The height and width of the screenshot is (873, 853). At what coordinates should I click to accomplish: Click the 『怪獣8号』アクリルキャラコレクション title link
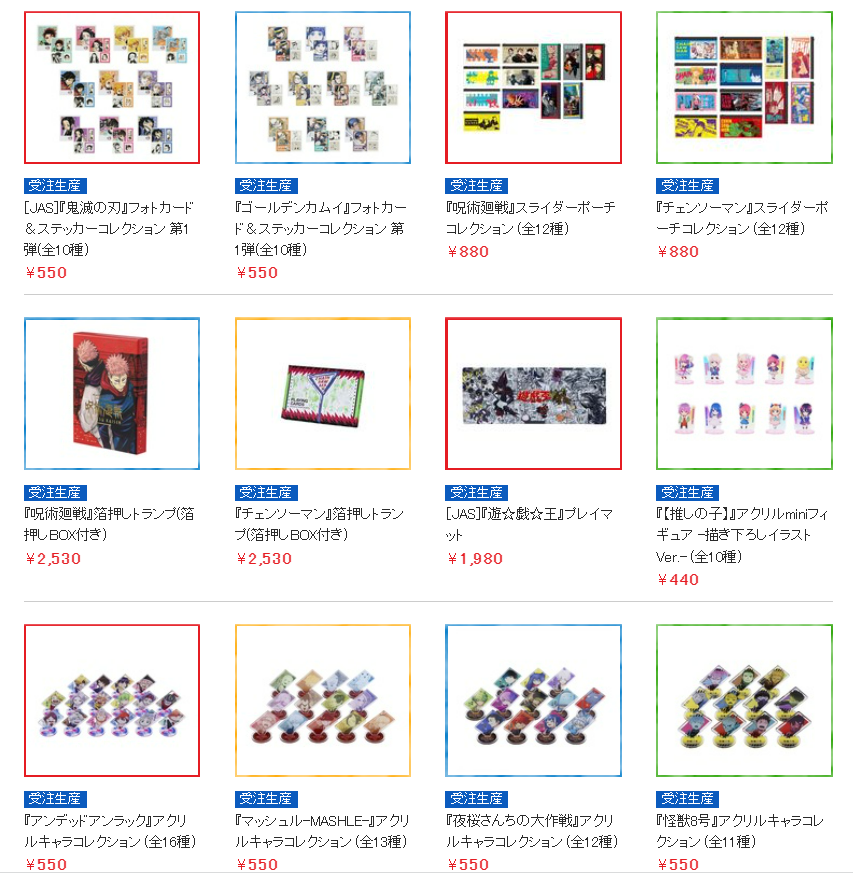pyautogui.click(x=740, y=831)
